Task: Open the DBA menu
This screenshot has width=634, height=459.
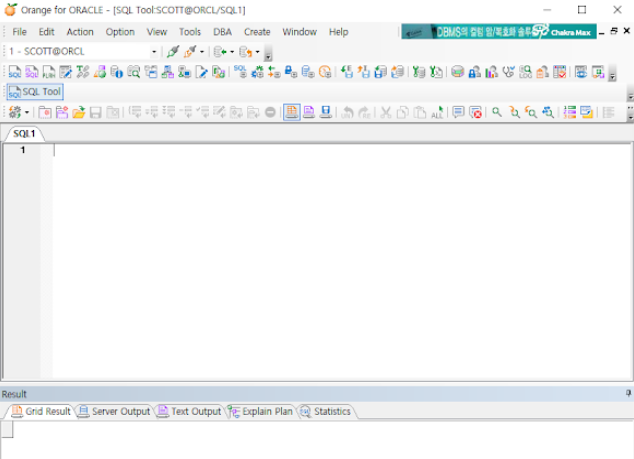Action: coord(222,32)
